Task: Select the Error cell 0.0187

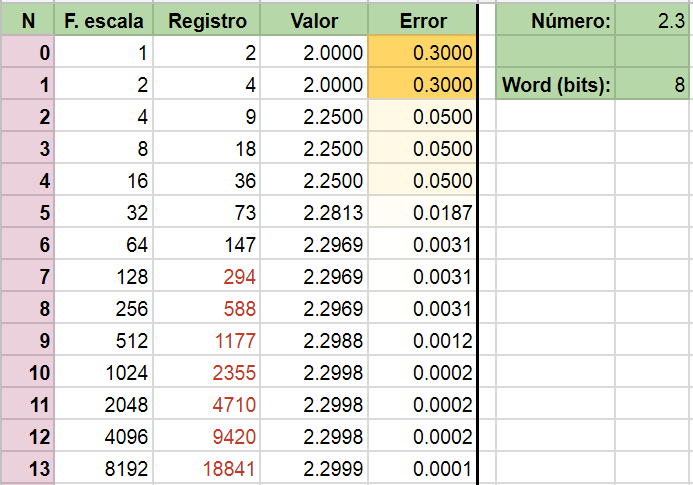Action: [422, 212]
